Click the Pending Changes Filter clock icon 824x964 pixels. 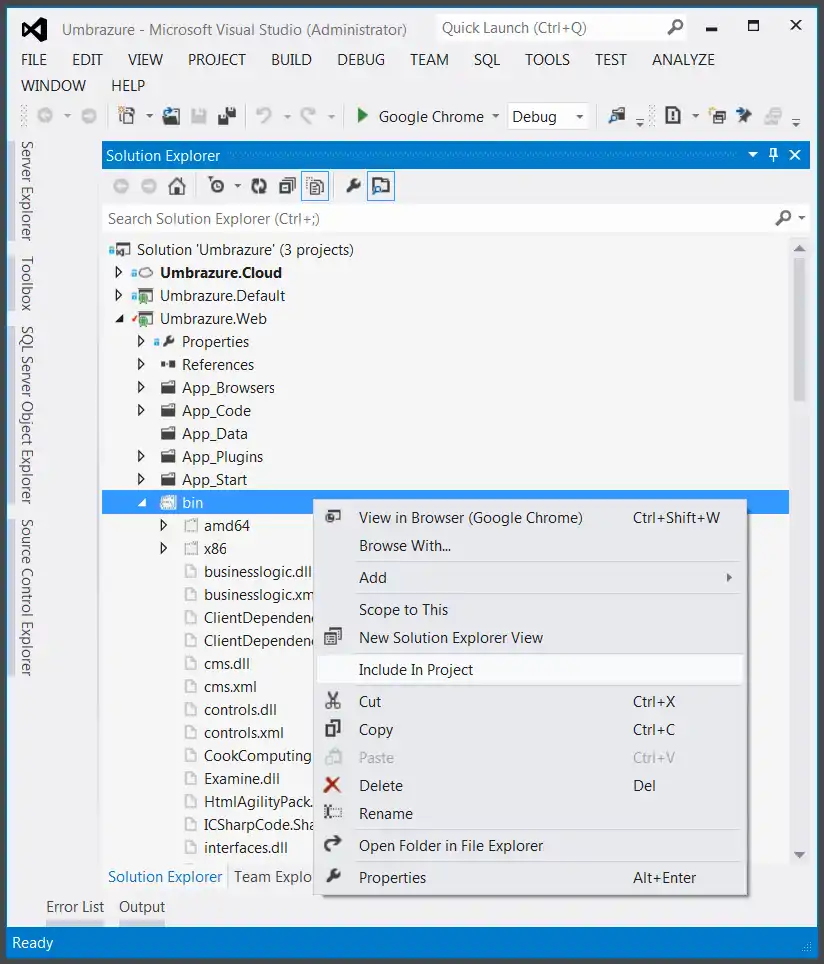(x=216, y=186)
